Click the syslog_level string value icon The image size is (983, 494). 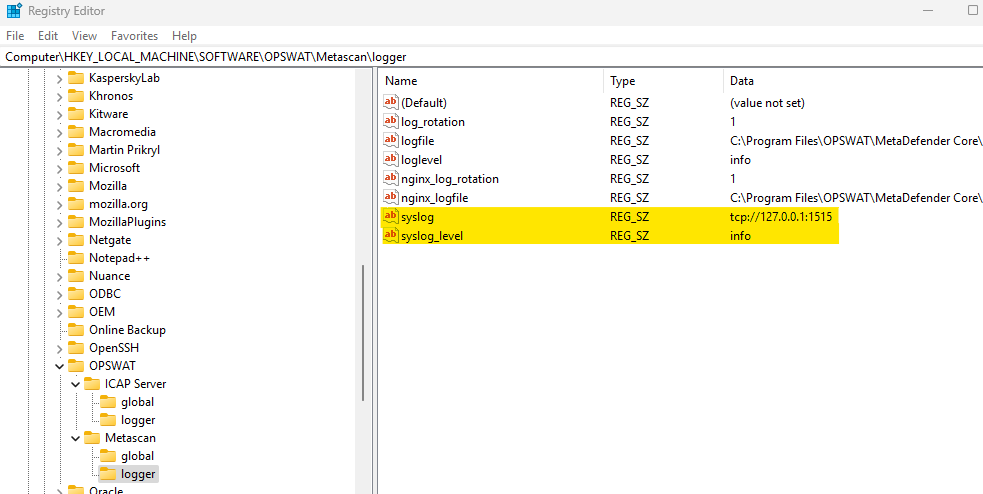(x=391, y=236)
